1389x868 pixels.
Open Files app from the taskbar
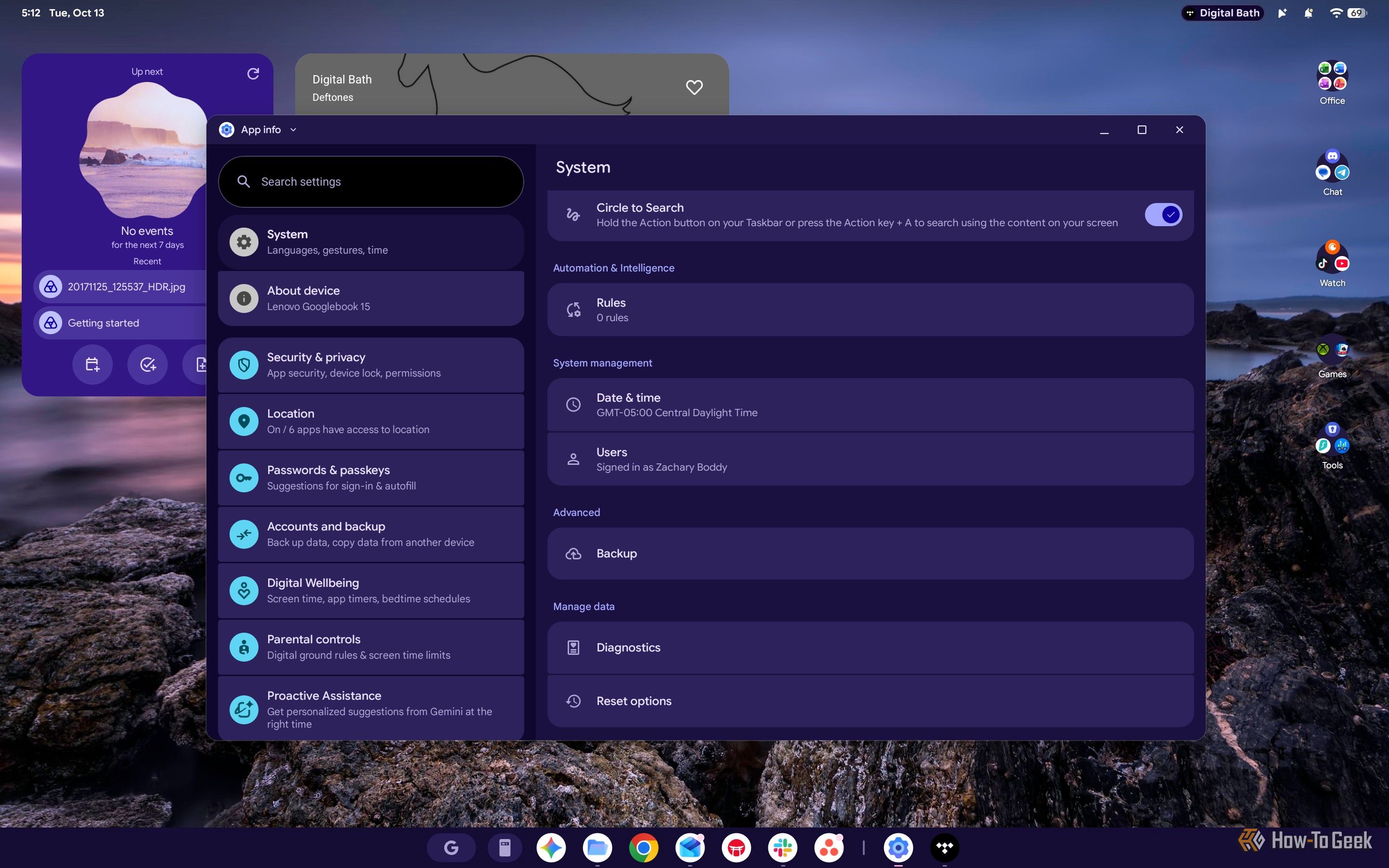pyautogui.click(x=597, y=847)
